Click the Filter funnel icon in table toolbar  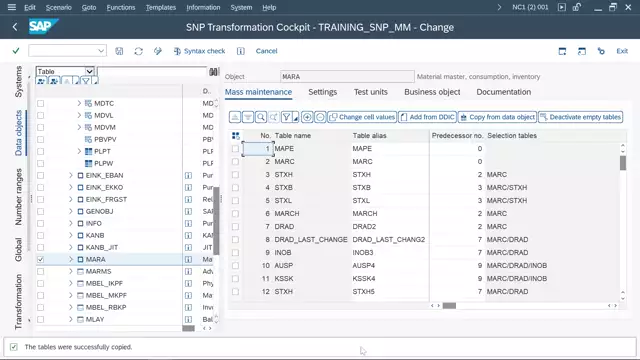pos(286,117)
